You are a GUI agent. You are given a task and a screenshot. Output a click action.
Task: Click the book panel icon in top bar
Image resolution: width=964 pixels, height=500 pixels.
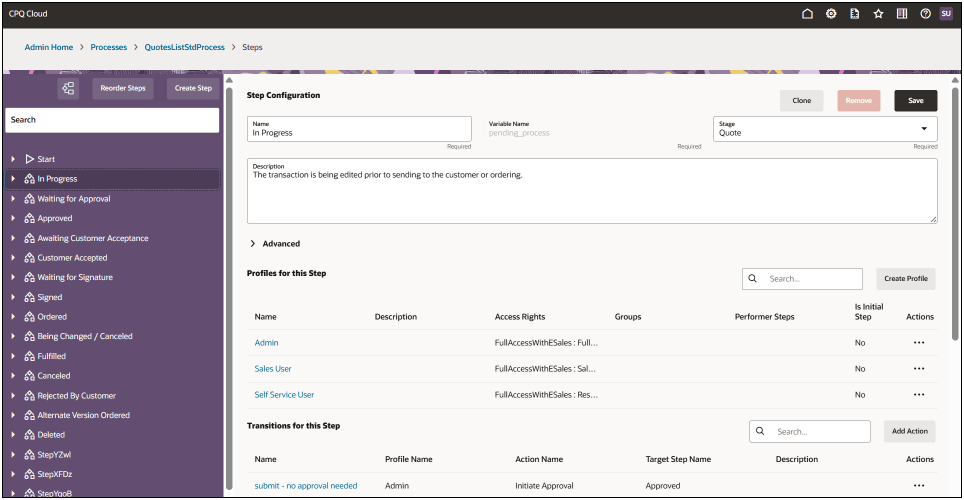click(901, 14)
